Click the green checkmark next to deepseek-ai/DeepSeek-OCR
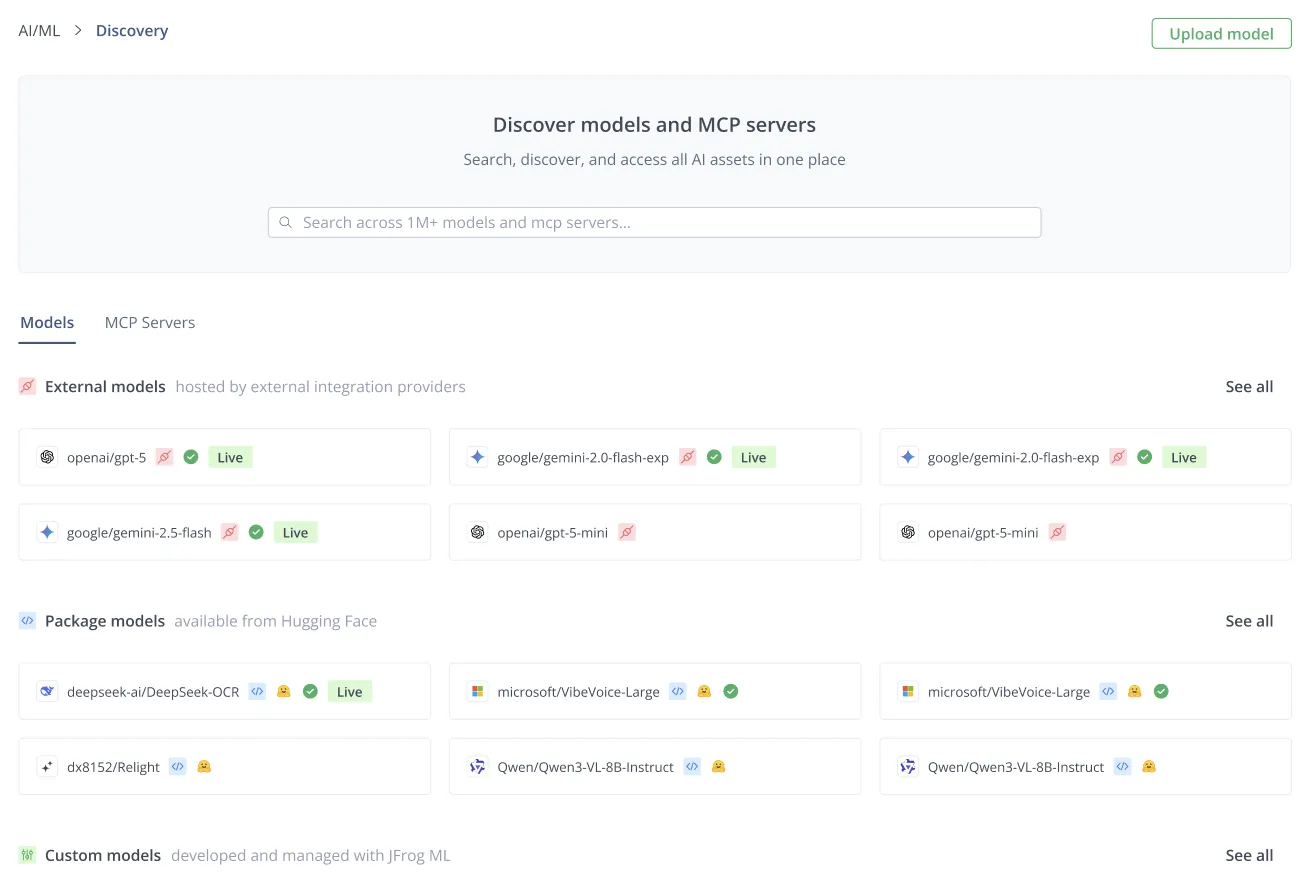 (310, 691)
